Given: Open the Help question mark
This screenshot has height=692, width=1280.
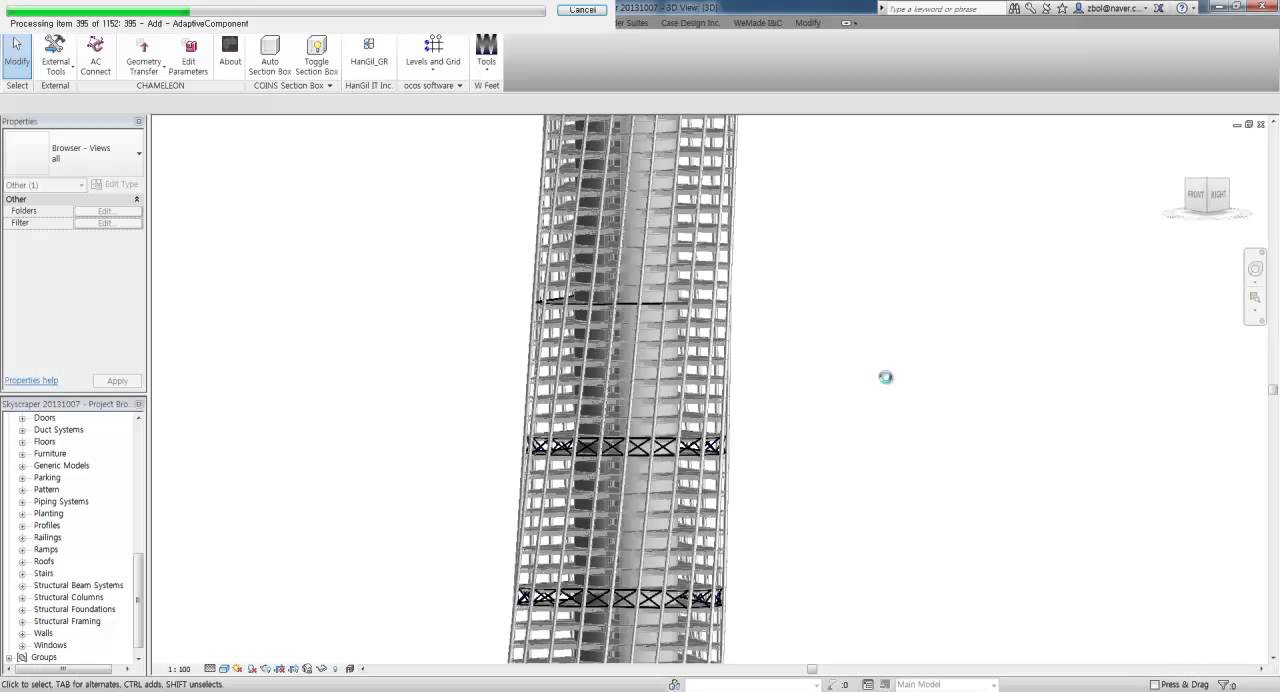Looking at the screenshot, I should click(x=1182, y=8).
